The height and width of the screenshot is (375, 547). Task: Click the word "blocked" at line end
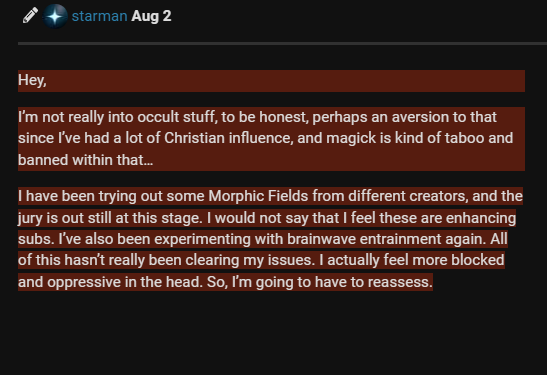(478, 260)
